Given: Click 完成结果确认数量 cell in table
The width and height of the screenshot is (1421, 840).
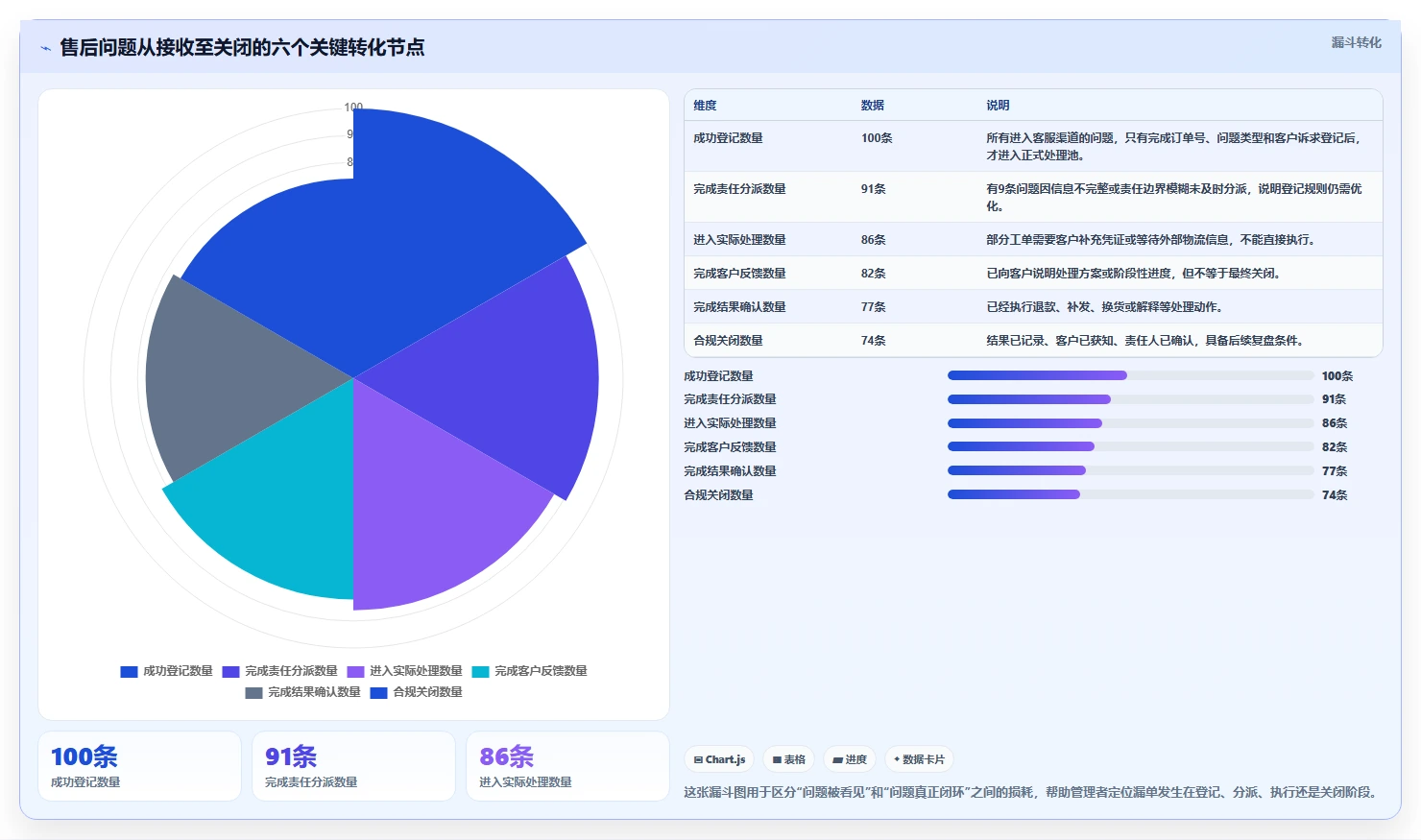Looking at the screenshot, I should pyautogui.click(x=739, y=307).
